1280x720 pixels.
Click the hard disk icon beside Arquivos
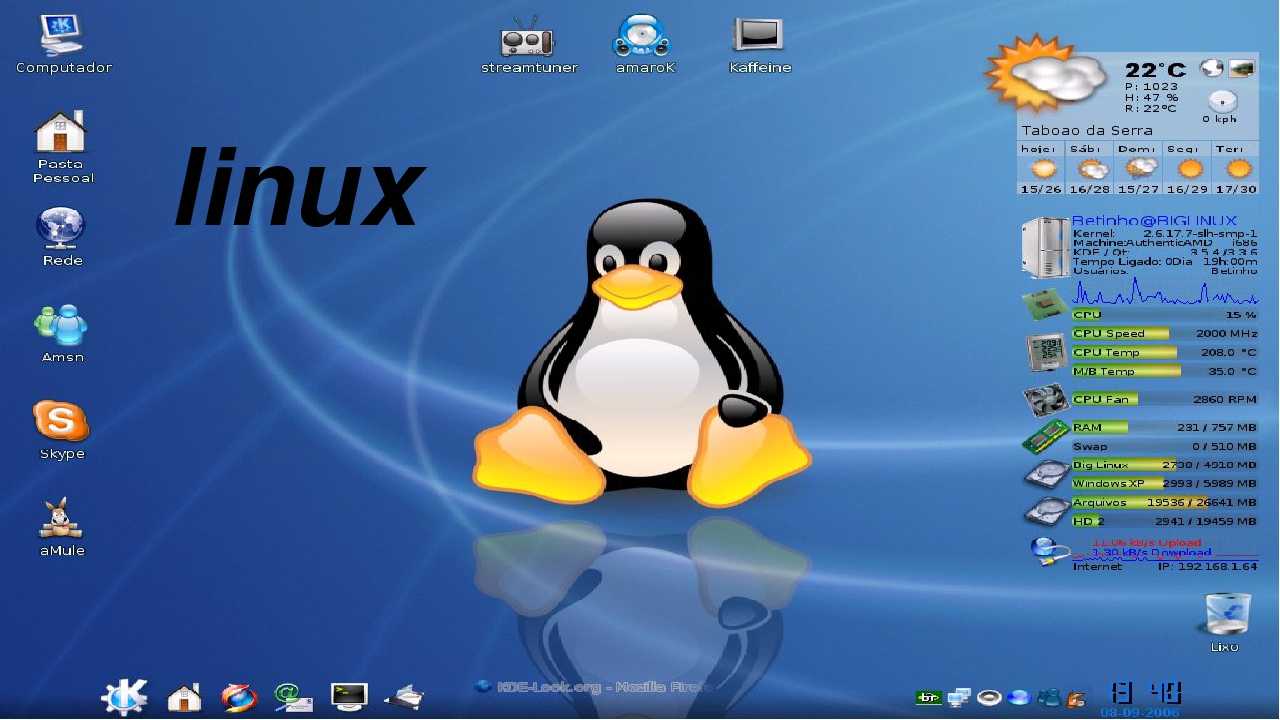click(1047, 511)
